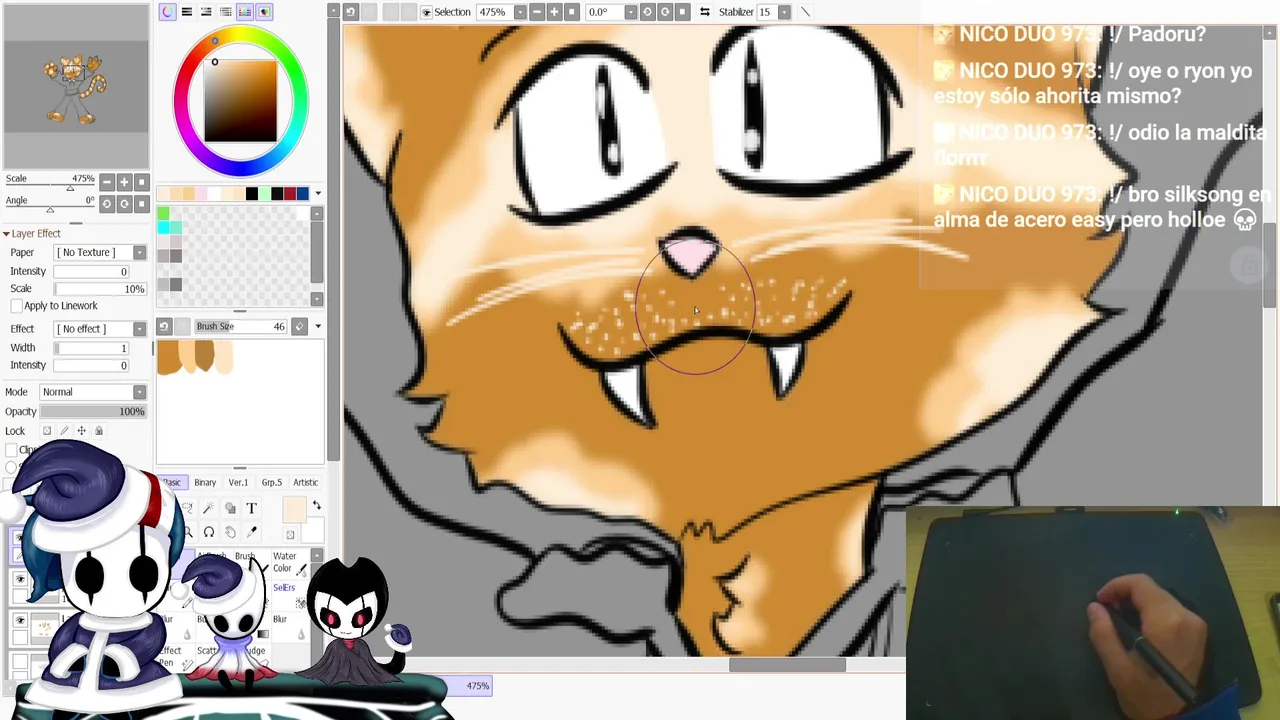Image resolution: width=1280 pixels, height=720 pixels.
Task: Click the scratchpad Brush Size slider
Action: (x=240, y=327)
